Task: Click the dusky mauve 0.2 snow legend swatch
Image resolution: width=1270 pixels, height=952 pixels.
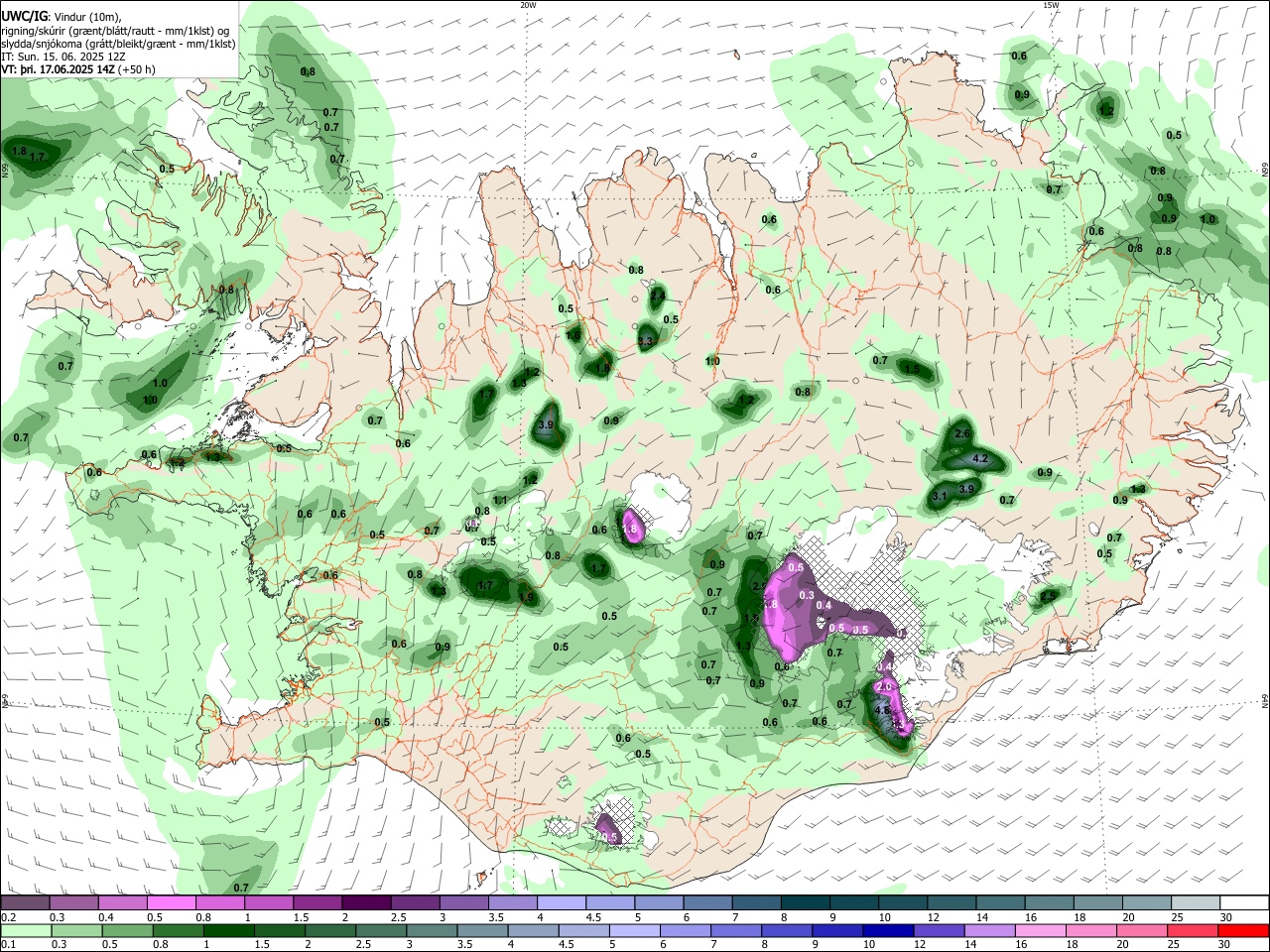Action: [x=26, y=902]
